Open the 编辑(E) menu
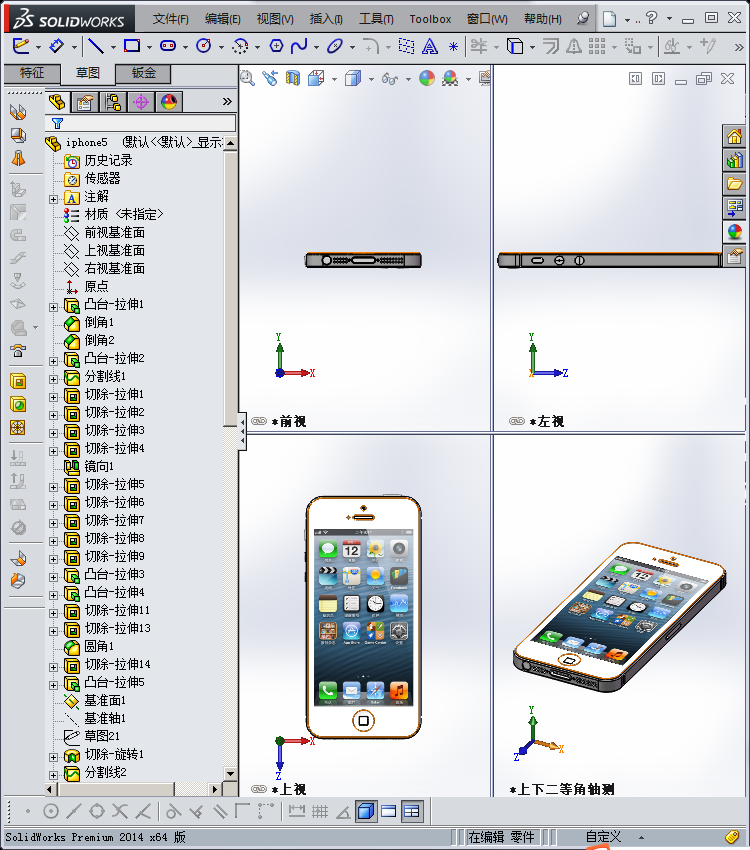The width and height of the screenshot is (750, 850). (x=223, y=19)
